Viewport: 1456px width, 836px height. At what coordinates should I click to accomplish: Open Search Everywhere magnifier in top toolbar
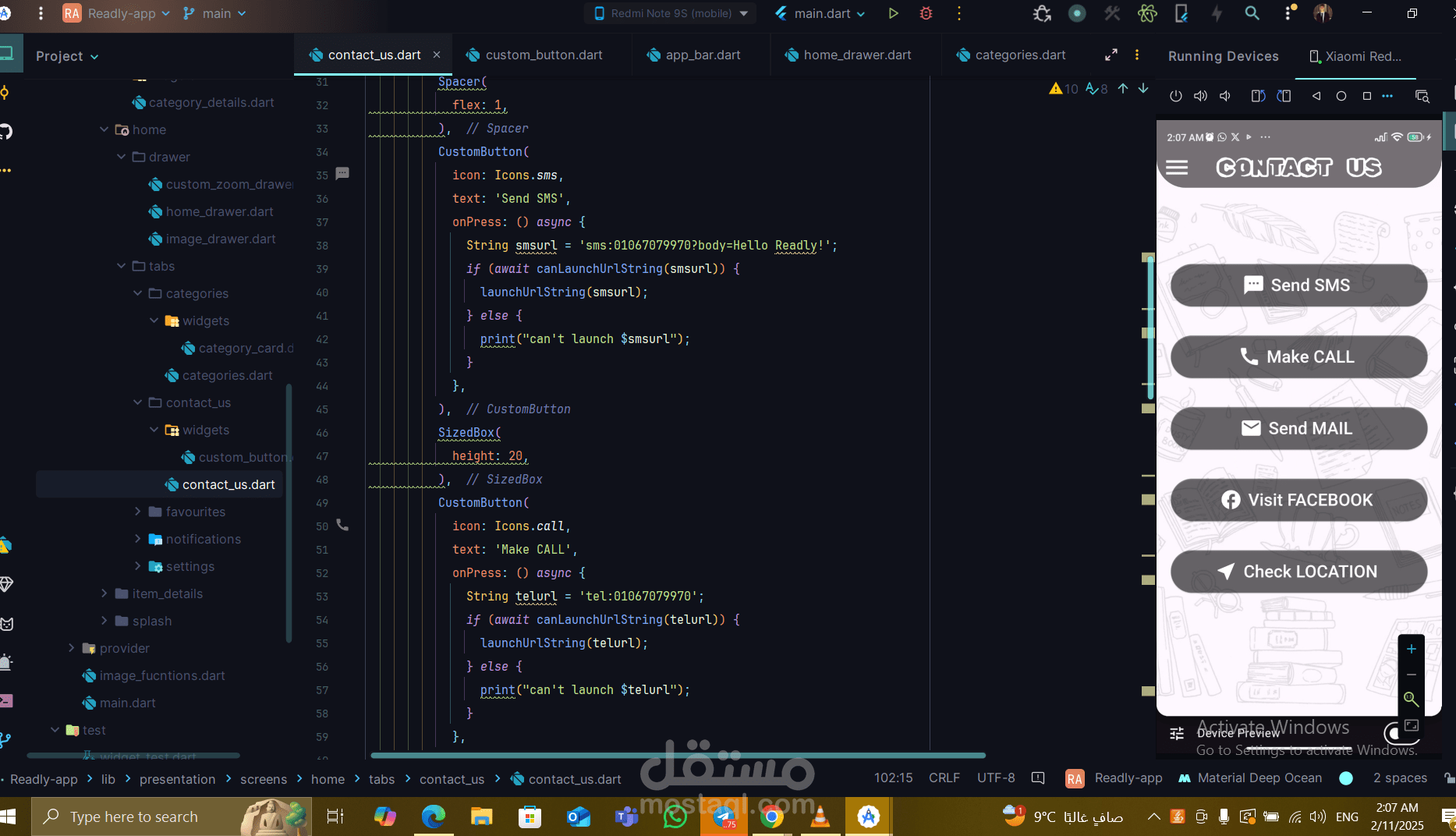click(x=1252, y=13)
